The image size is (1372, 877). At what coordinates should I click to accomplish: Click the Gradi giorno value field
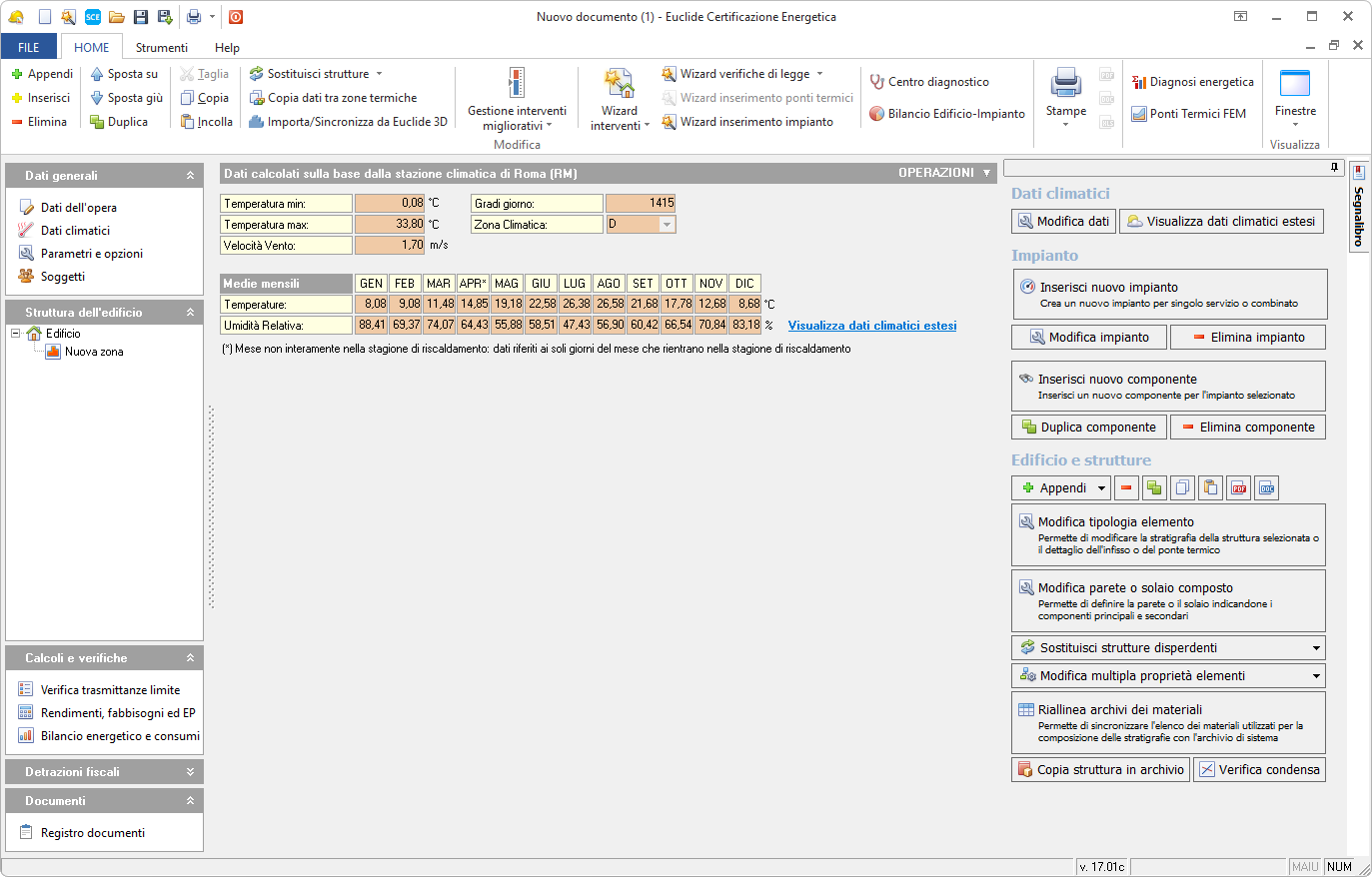click(x=640, y=203)
